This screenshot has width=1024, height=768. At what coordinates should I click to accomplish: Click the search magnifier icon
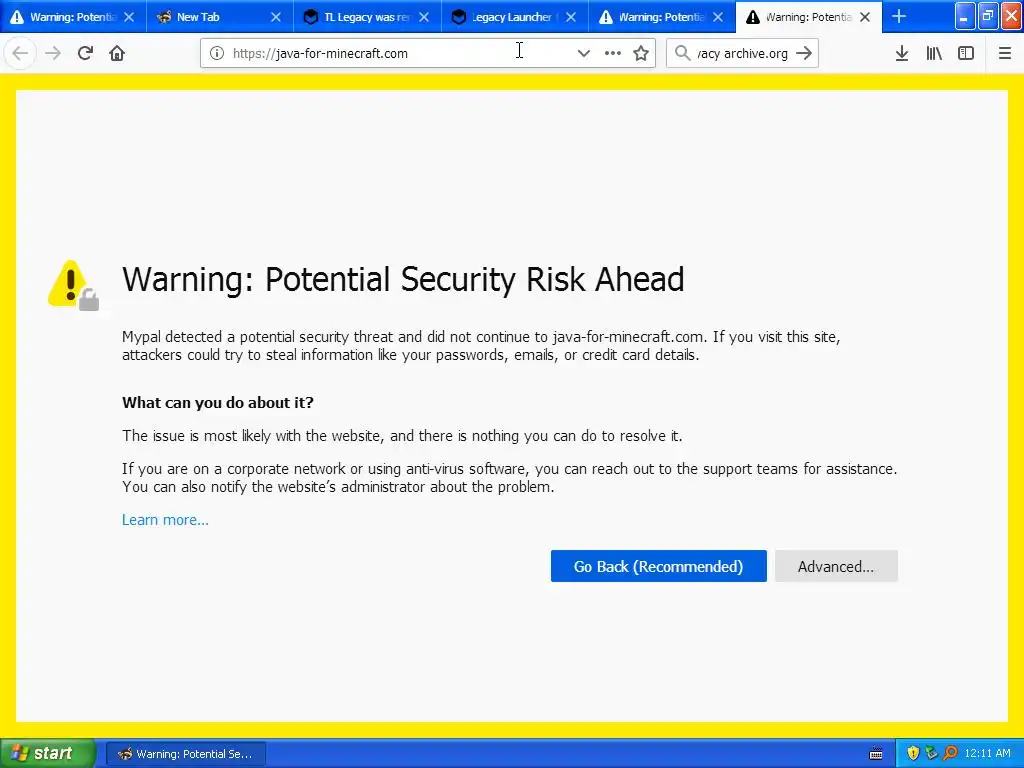[x=682, y=53]
